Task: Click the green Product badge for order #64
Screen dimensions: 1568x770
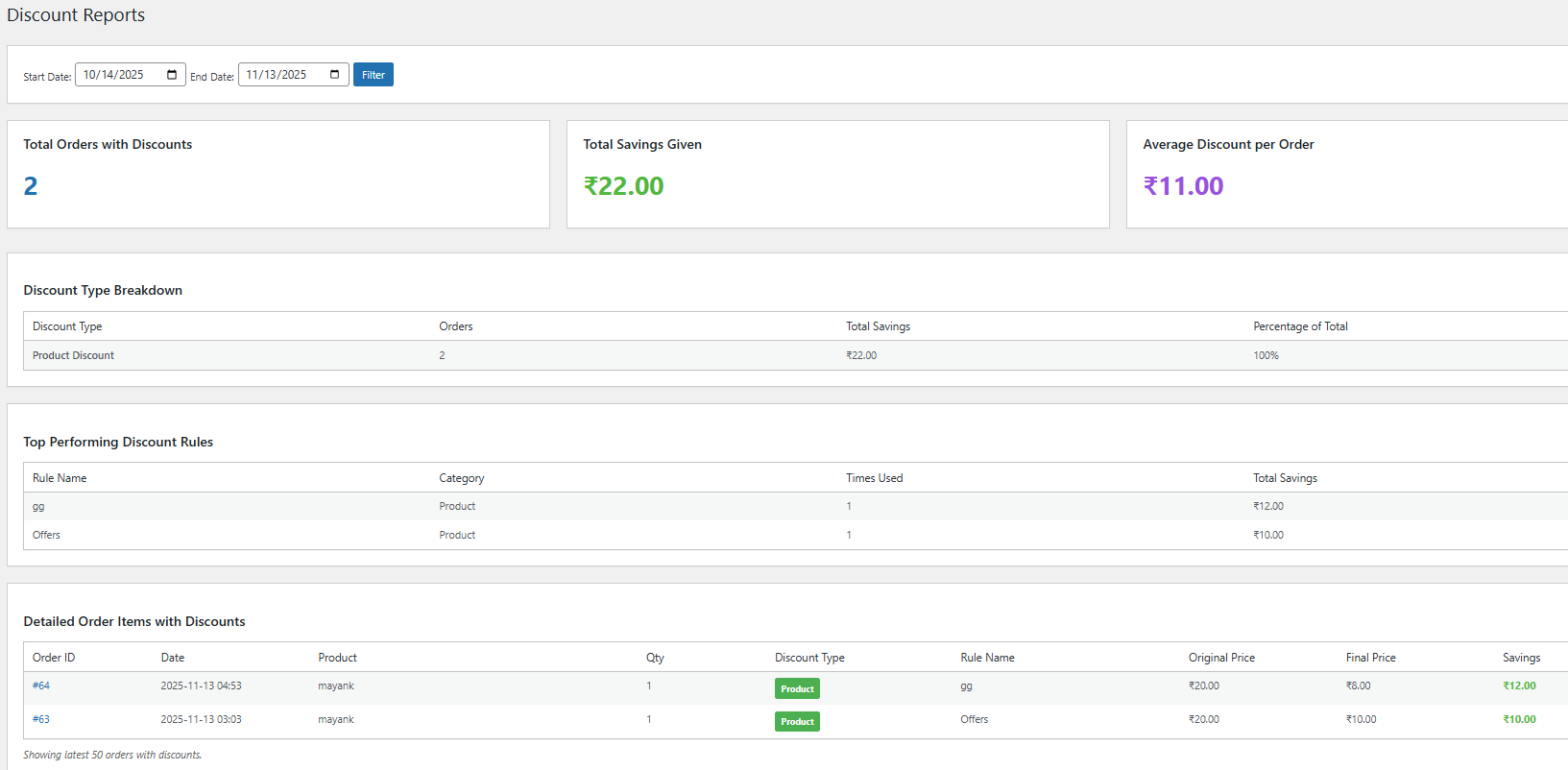Action: [x=797, y=688]
